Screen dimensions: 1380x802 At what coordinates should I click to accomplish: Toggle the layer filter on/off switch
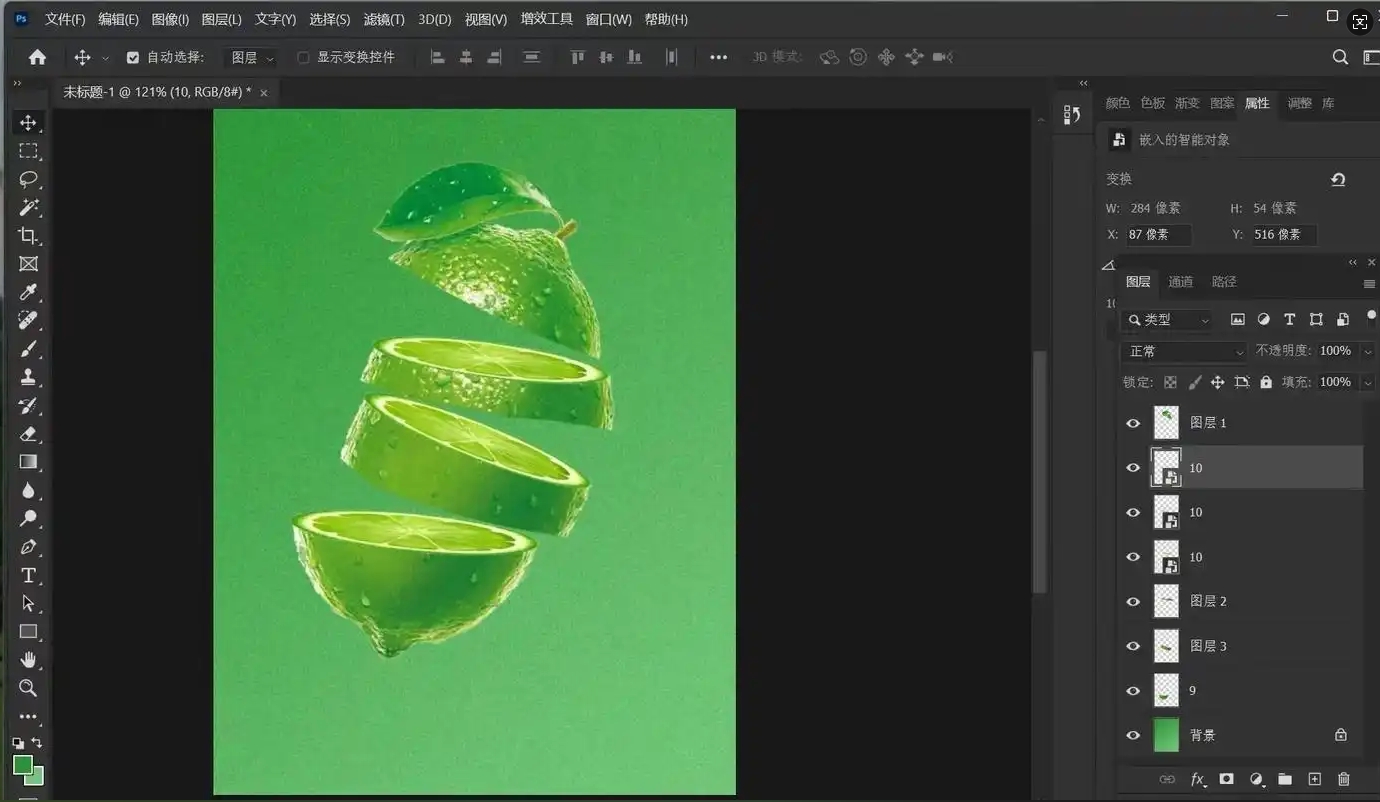point(1371,318)
